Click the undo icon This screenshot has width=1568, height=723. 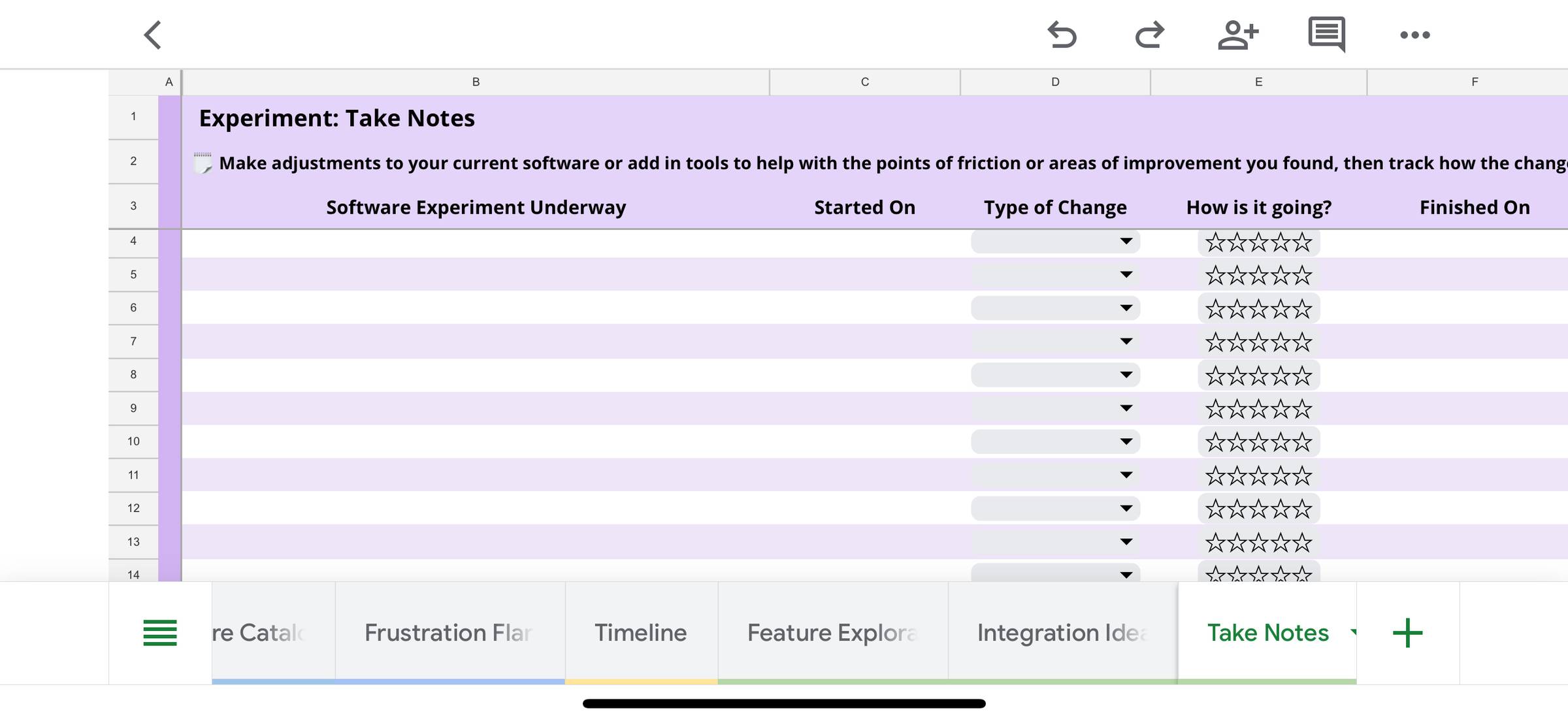[x=1062, y=35]
